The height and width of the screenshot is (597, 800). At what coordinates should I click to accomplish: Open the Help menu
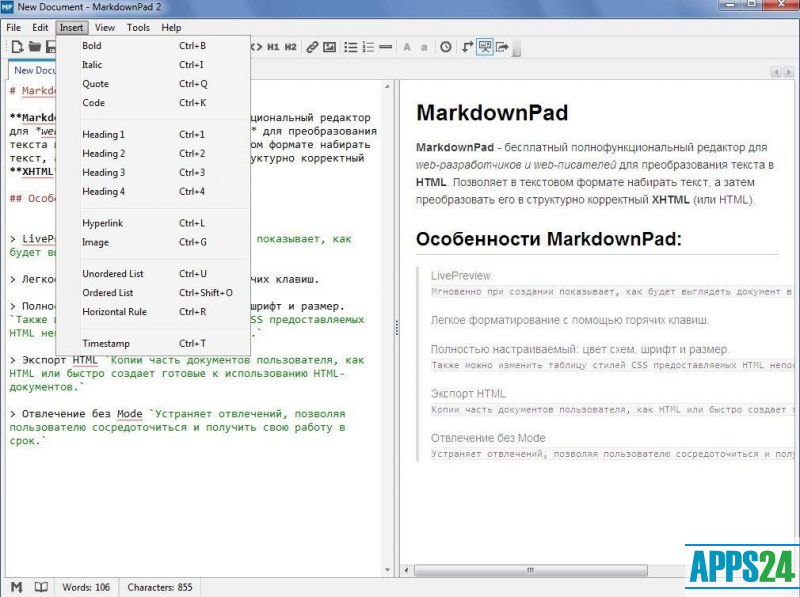point(171,28)
